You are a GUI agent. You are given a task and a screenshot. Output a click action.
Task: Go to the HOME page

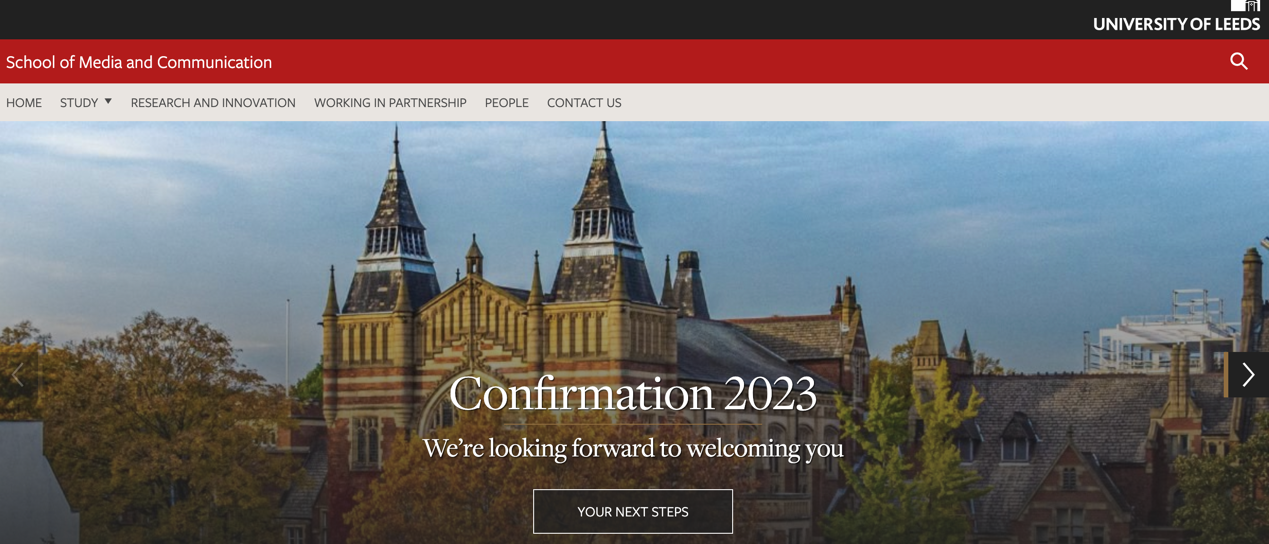click(24, 102)
